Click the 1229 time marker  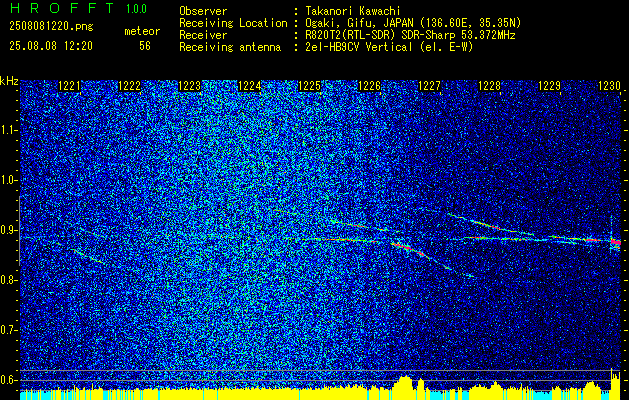pos(549,85)
